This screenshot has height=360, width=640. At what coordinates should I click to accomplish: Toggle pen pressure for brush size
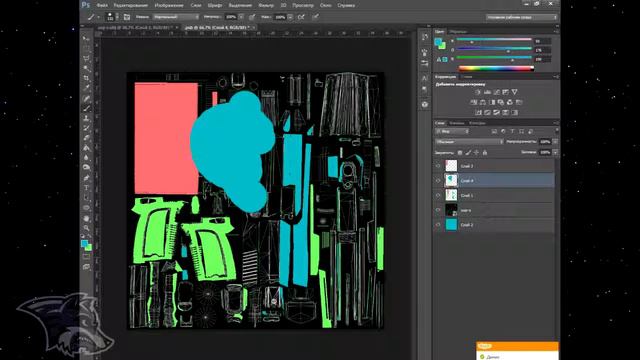(x=316, y=17)
